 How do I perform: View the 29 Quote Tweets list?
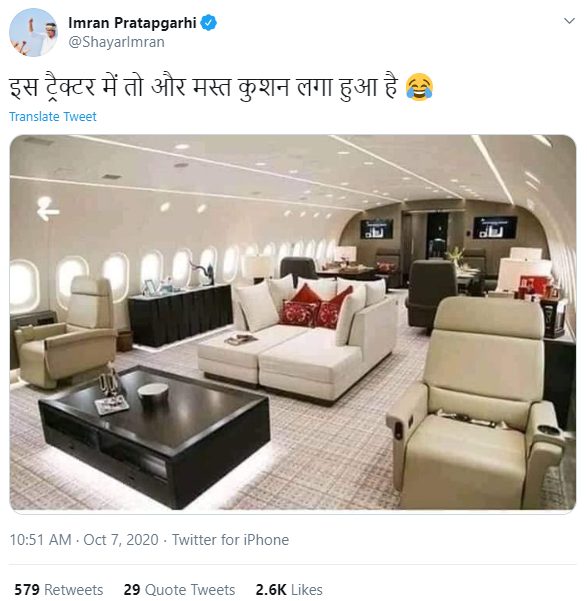[x=179, y=590]
